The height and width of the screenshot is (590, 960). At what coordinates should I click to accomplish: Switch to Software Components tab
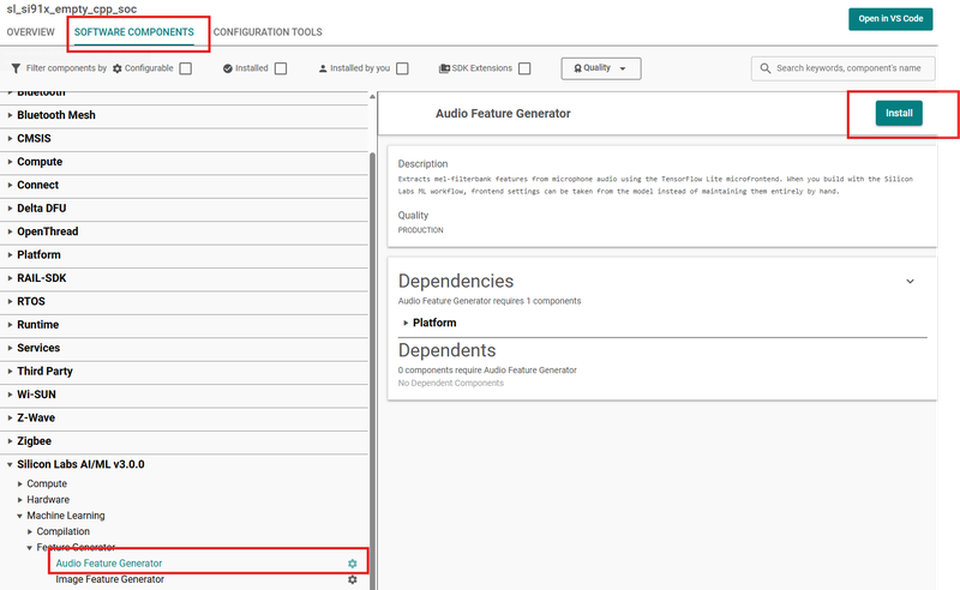pyautogui.click(x=134, y=32)
